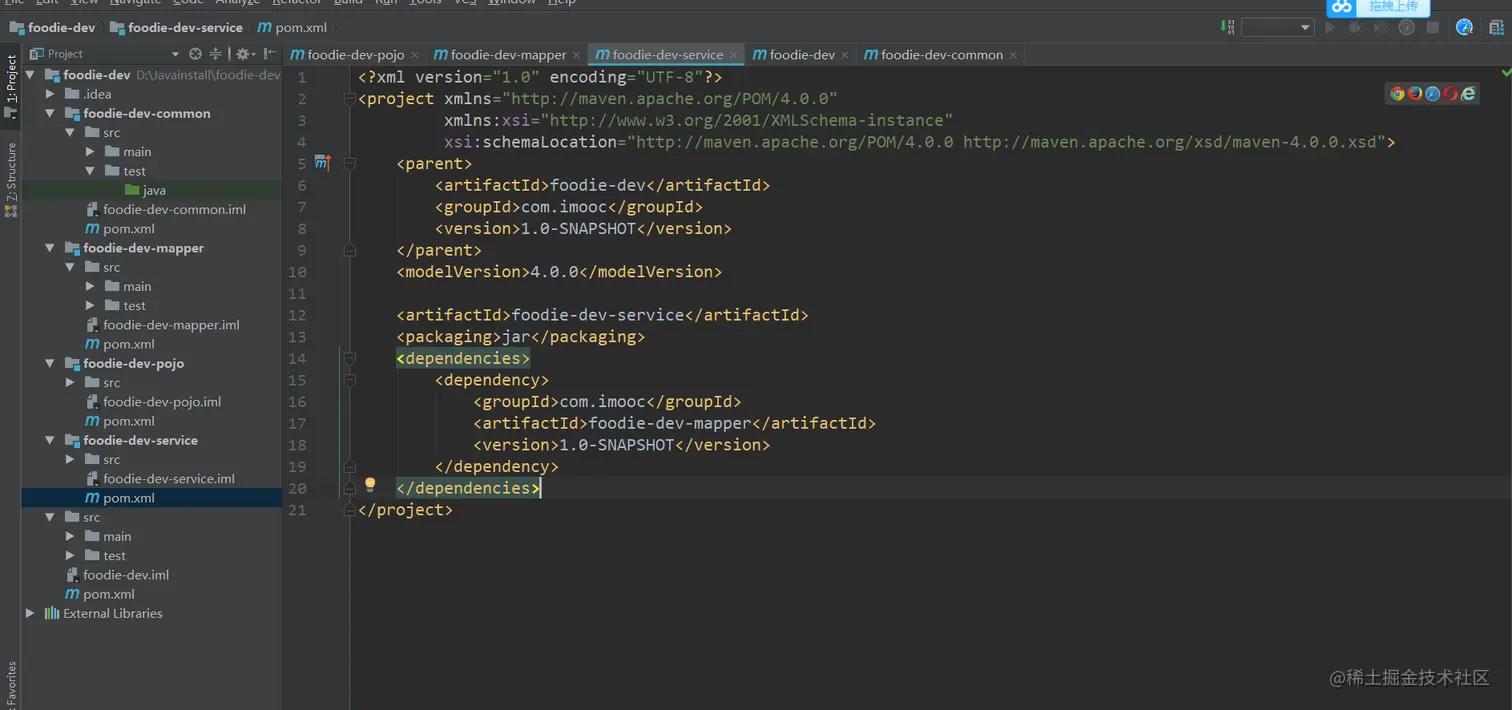Click the cloud upload widget icon at top
Screen dimensions: 1512x710
tap(1341, 7)
